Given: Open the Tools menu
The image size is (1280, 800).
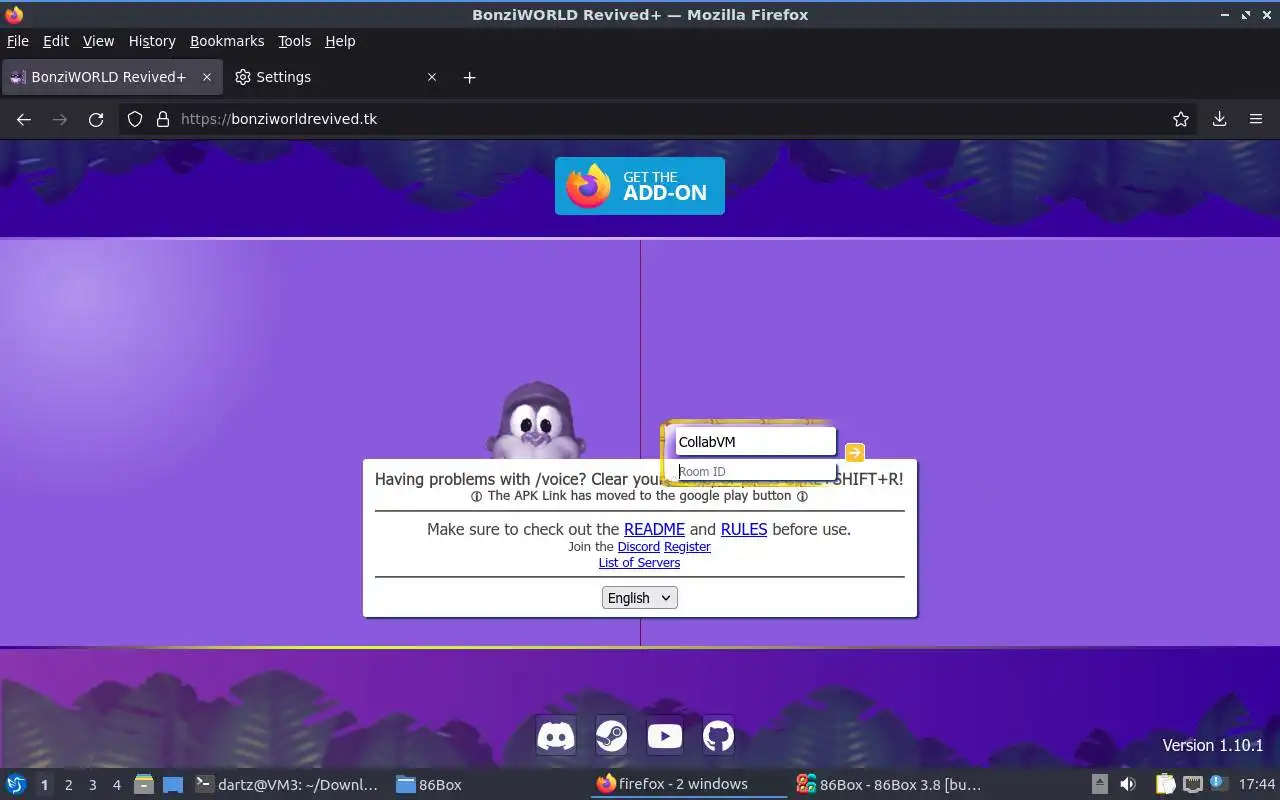Looking at the screenshot, I should pyautogui.click(x=294, y=41).
